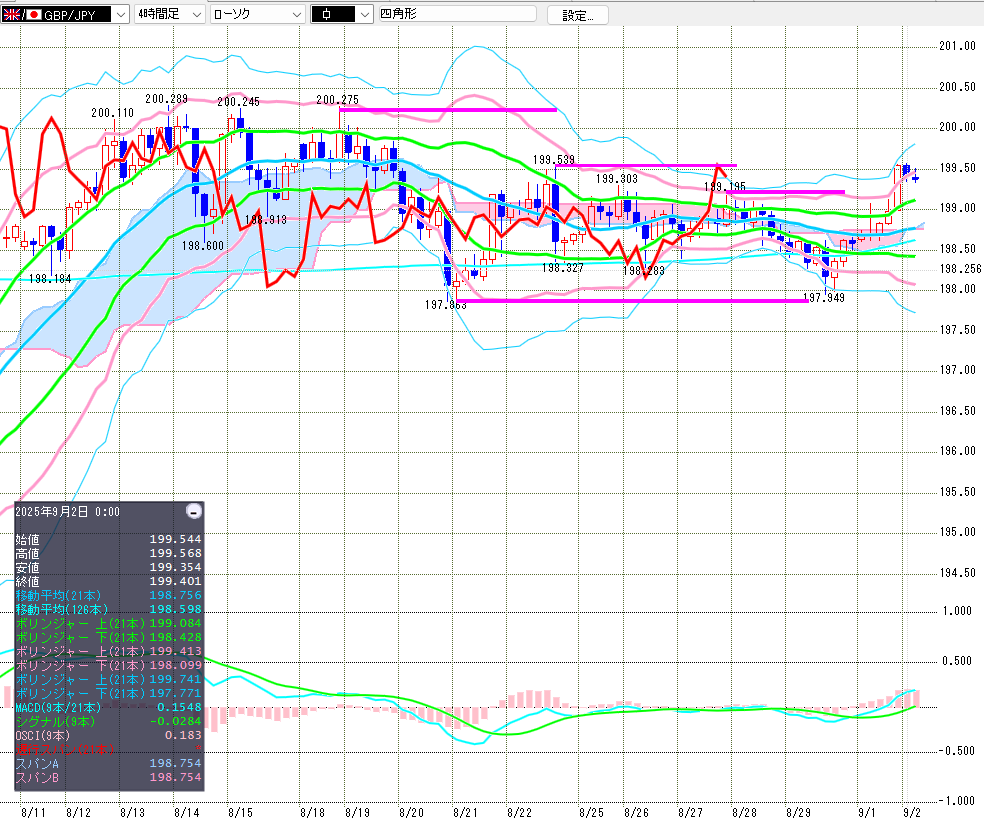The width and height of the screenshot is (984, 823).
Task: Click the 198.327 low price label
Action: coord(563,267)
